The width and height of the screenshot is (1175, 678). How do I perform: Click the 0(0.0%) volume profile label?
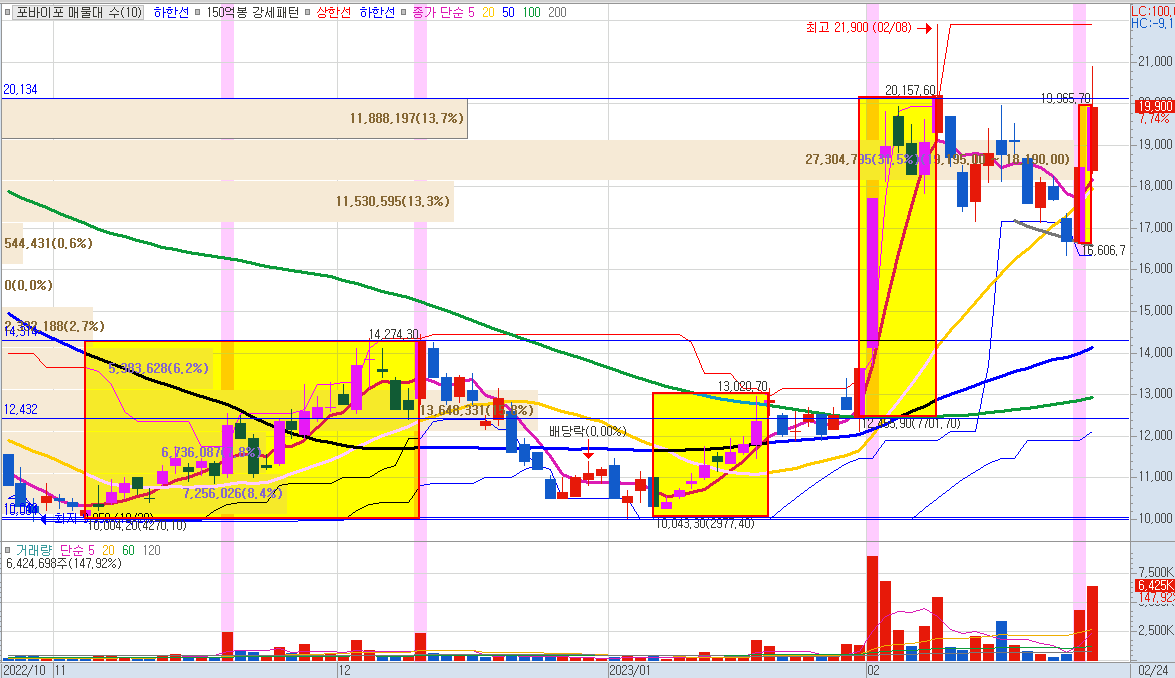pos(28,285)
